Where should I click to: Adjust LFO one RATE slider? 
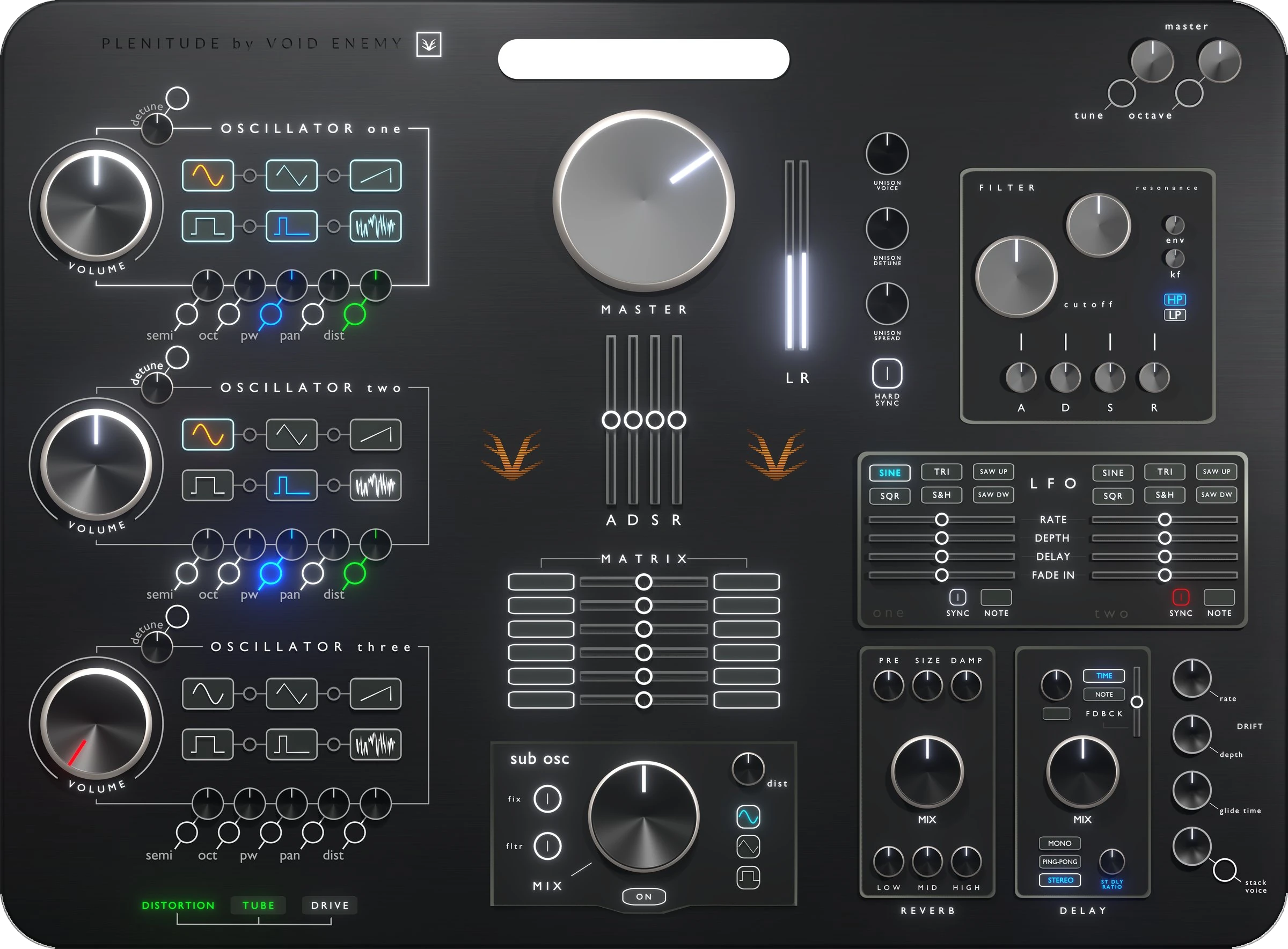pos(942,519)
